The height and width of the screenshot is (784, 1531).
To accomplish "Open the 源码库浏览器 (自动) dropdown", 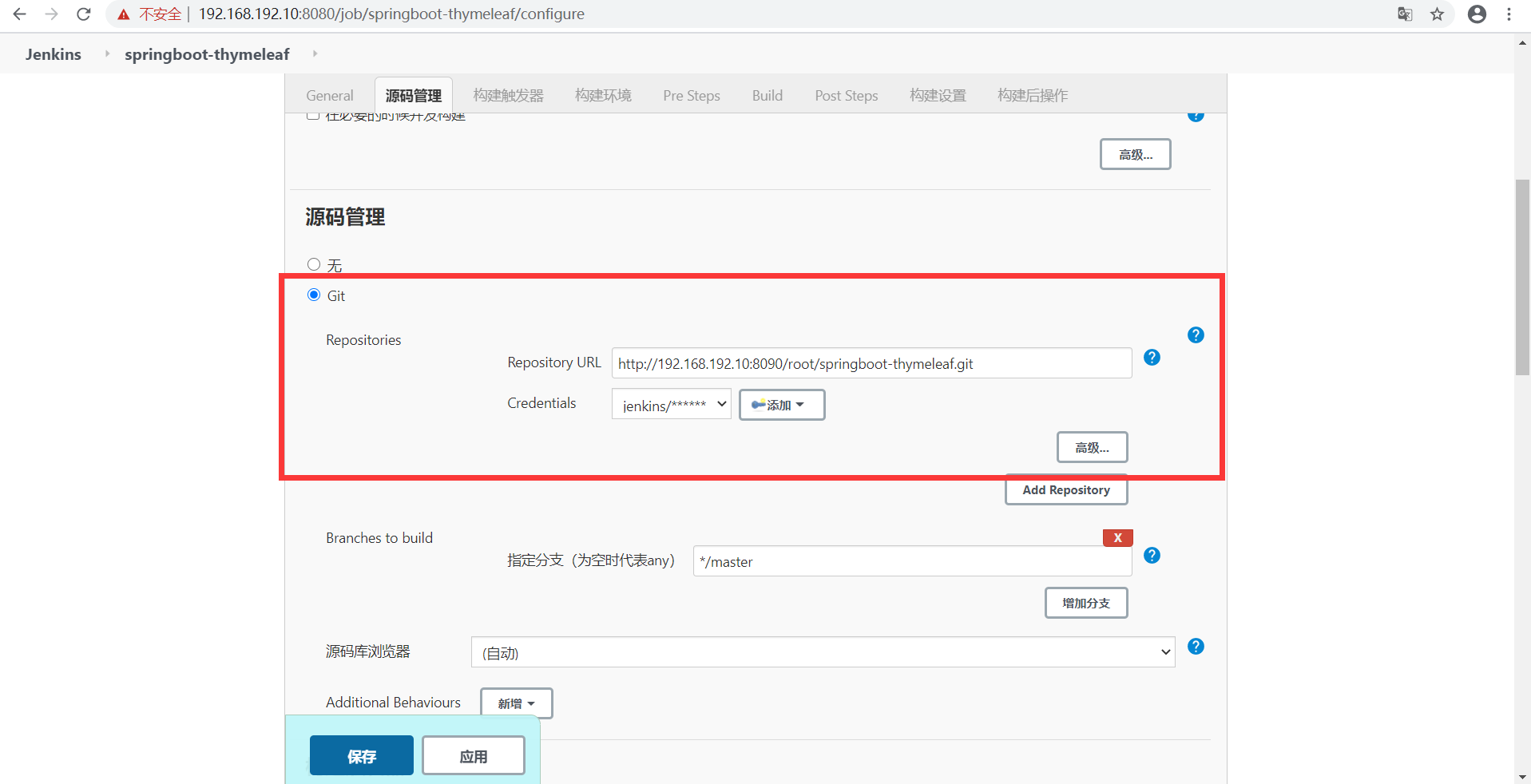I will [x=823, y=651].
